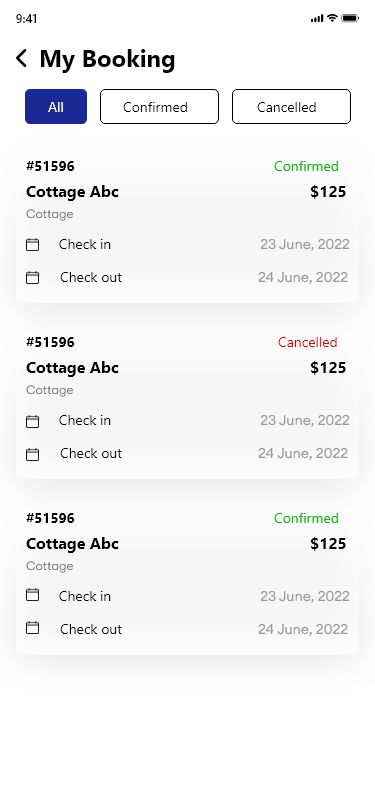Screen dimensions: 375x812
Task: Click the check-in calendar icon in the cancelled booking
Action: pos(33,422)
